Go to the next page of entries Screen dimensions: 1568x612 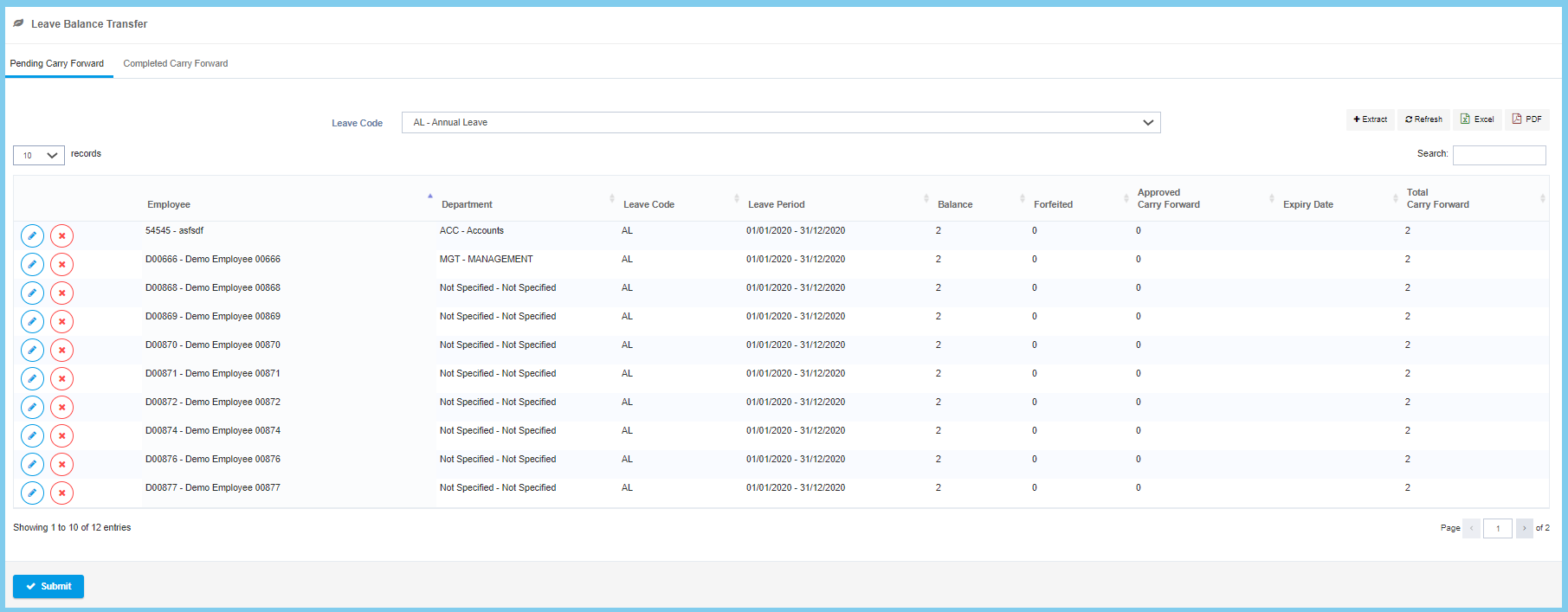[x=1524, y=528]
